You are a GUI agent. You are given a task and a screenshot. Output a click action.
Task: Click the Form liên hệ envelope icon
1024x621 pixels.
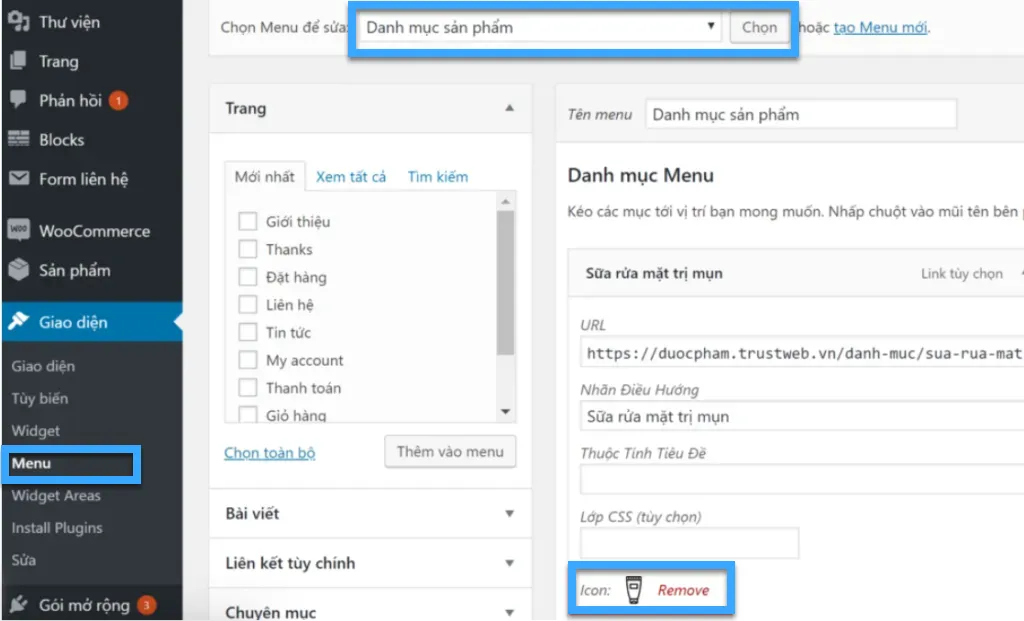pyautogui.click(x=18, y=179)
